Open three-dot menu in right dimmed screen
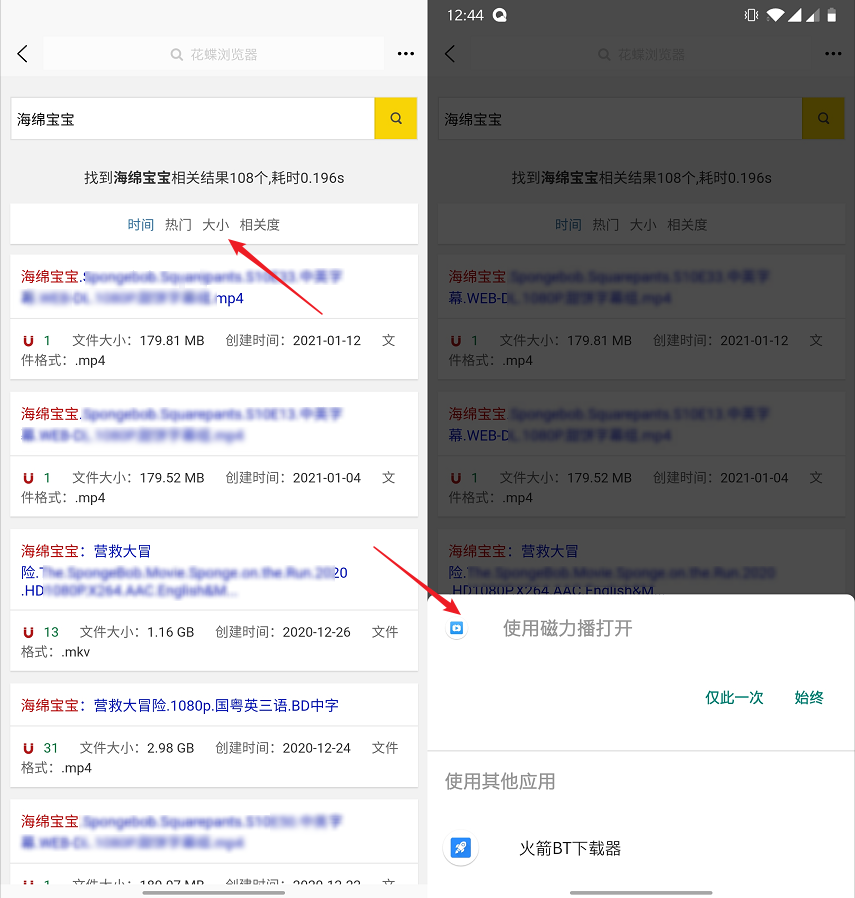Screen dimensions: 855x898 (x=833, y=54)
